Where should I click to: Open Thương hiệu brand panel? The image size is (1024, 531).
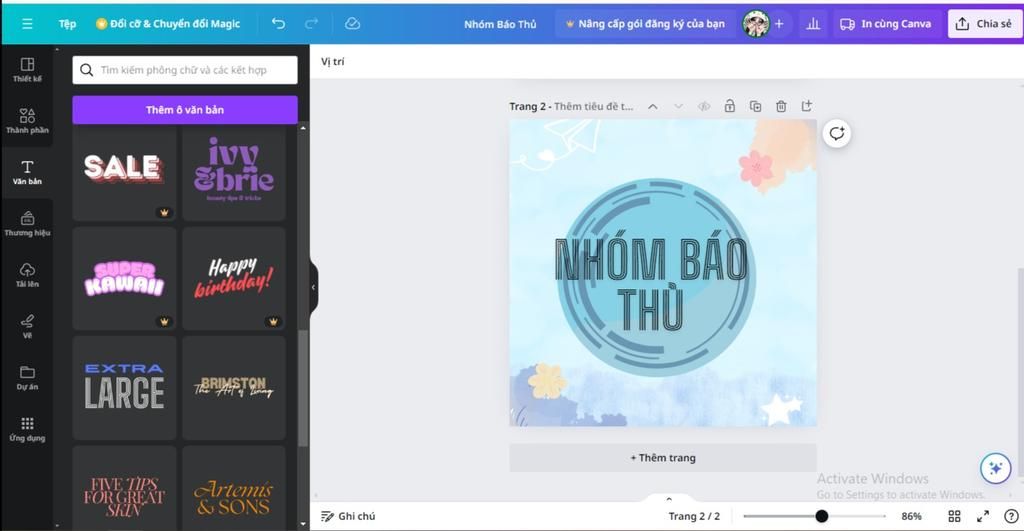(27, 223)
